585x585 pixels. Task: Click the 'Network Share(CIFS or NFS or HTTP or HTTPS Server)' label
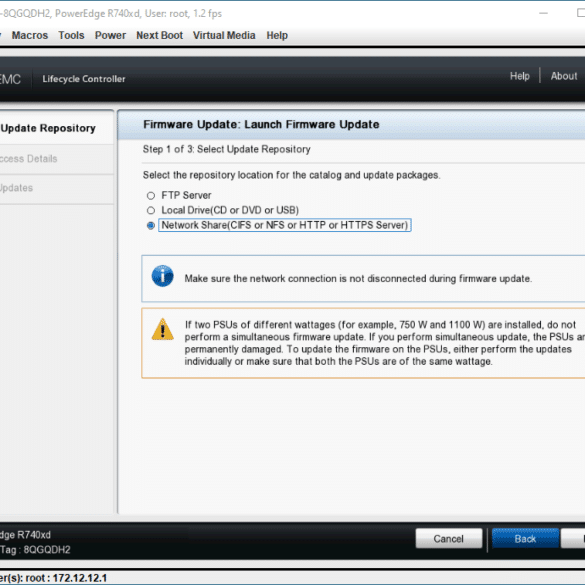click(x=285, y=225)
